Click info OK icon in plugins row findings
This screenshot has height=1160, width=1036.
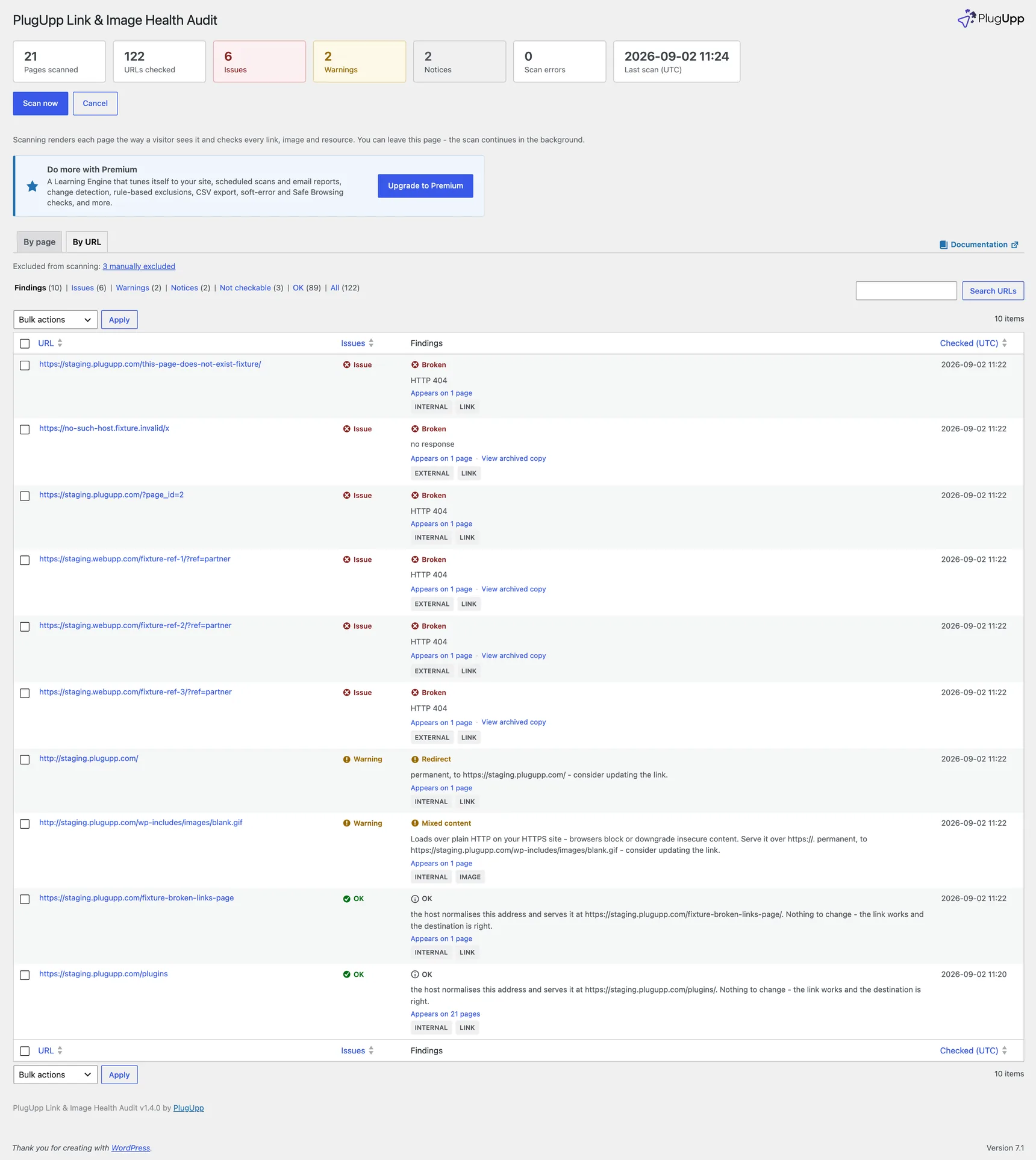415,974
